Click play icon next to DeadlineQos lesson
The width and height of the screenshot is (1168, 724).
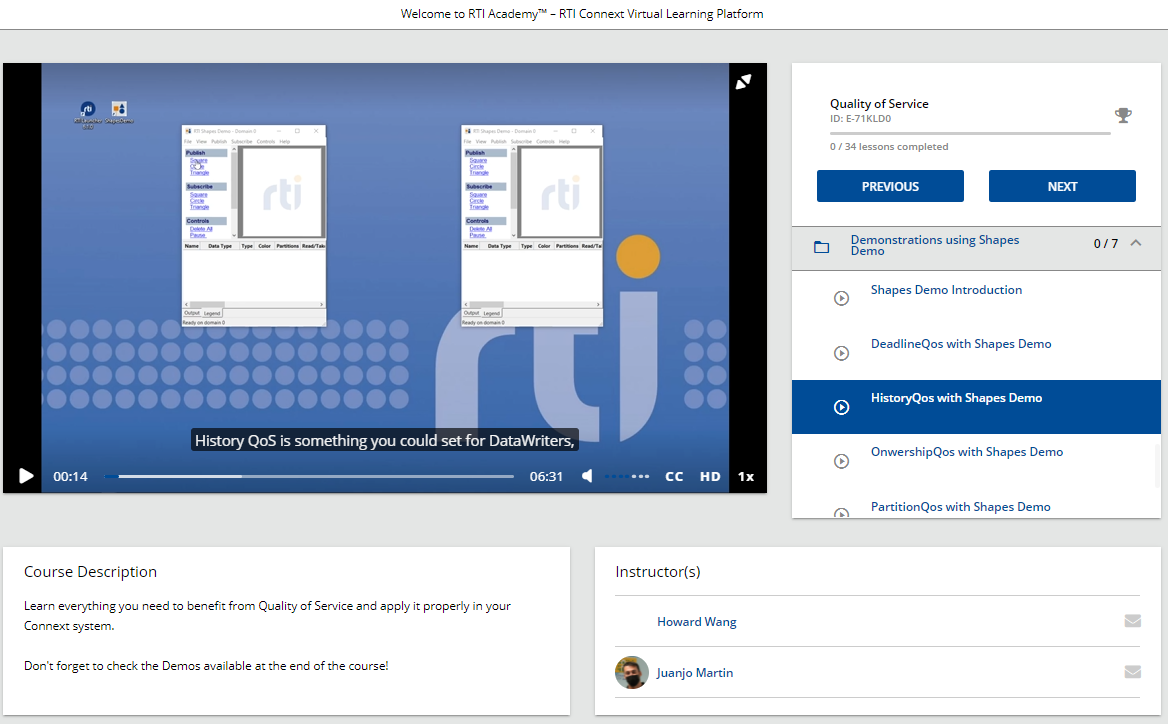tap(842, 353)
